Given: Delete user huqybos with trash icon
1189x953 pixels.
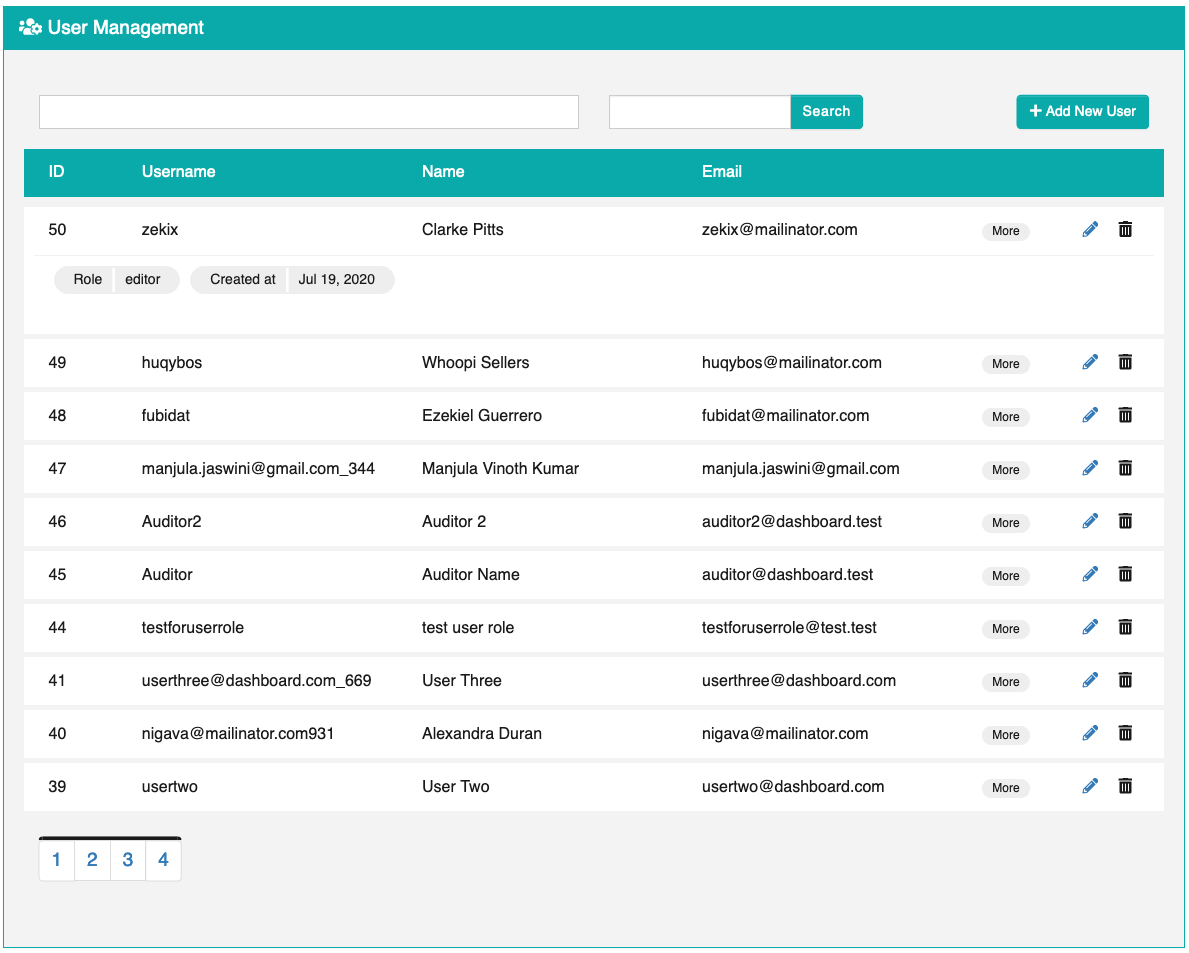Looking at the screenshot, I should [1125, 362].
